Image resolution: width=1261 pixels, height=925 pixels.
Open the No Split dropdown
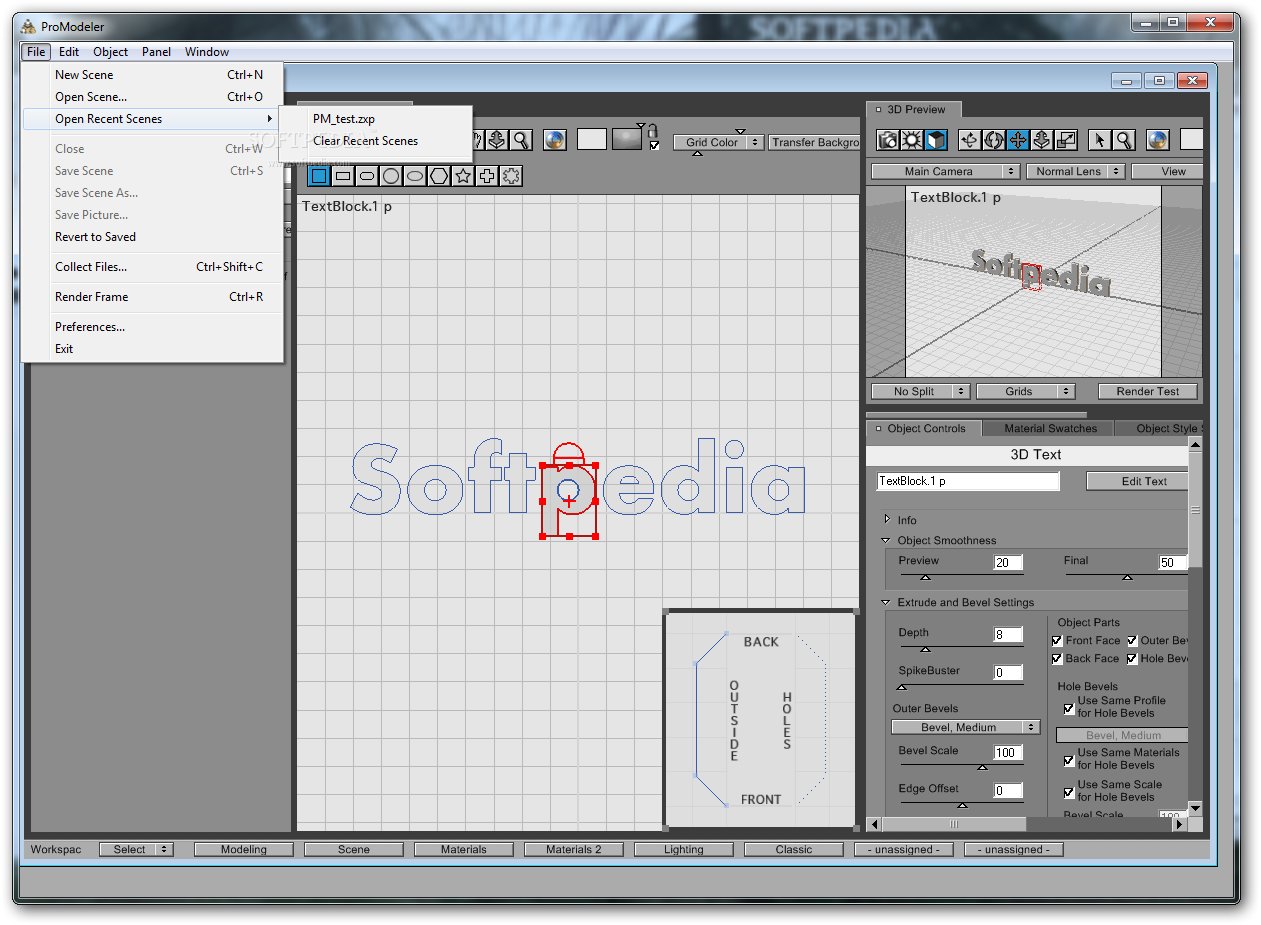(920, 391)
